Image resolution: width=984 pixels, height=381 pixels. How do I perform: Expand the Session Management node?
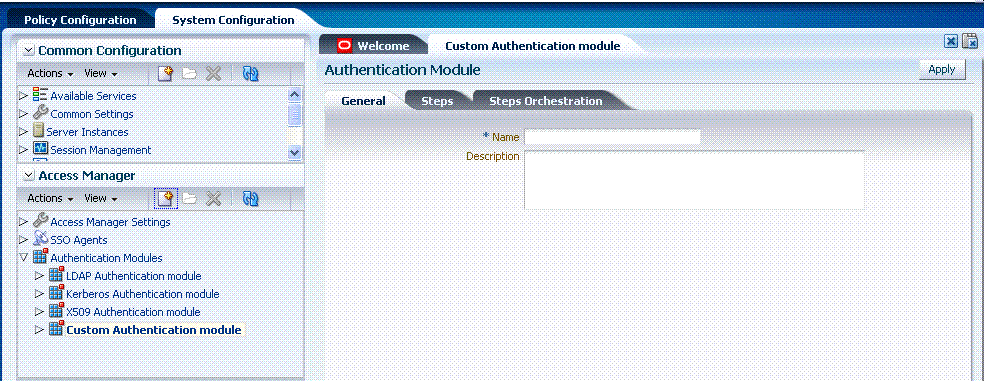pyautogui.click(x=24, y=150)
